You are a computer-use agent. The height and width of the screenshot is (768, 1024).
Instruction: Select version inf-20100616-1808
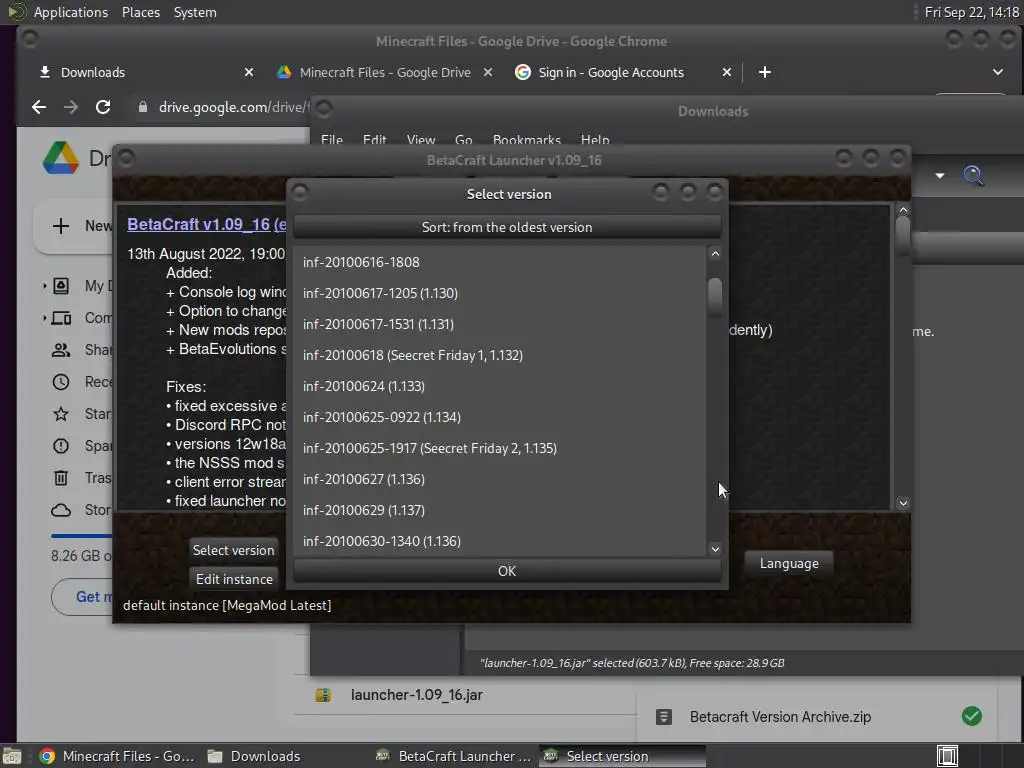(500, 262)
